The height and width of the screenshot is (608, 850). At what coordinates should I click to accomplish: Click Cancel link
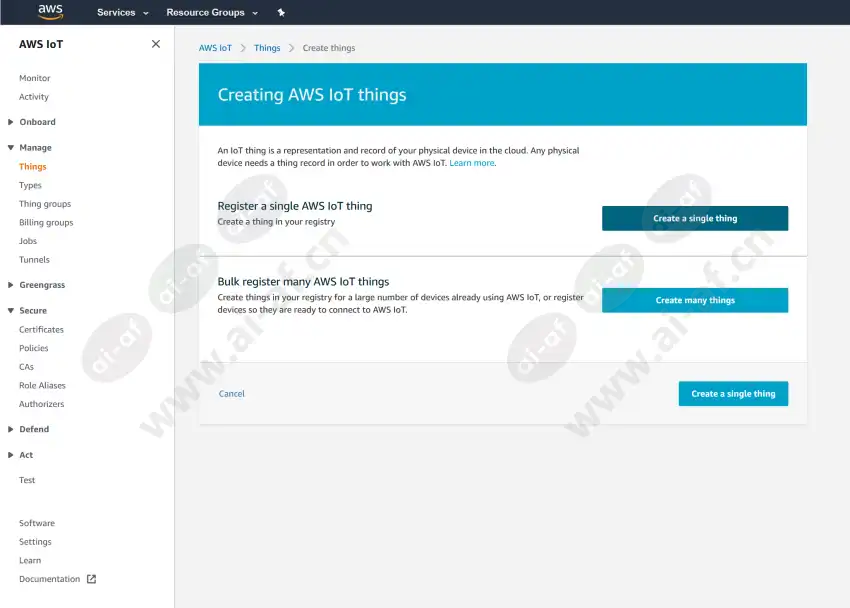pos(231,393)
